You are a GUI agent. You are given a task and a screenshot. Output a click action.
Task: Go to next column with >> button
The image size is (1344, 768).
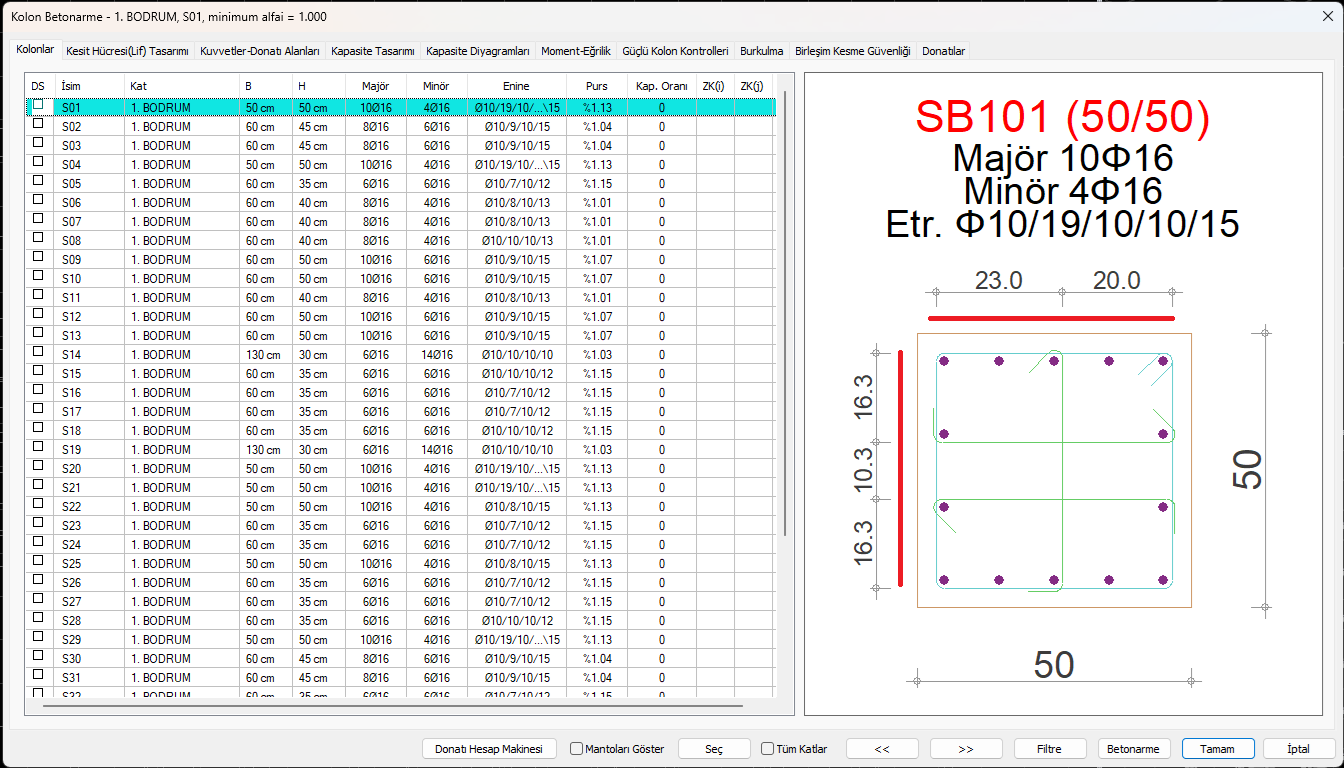(x=966, y=748)
